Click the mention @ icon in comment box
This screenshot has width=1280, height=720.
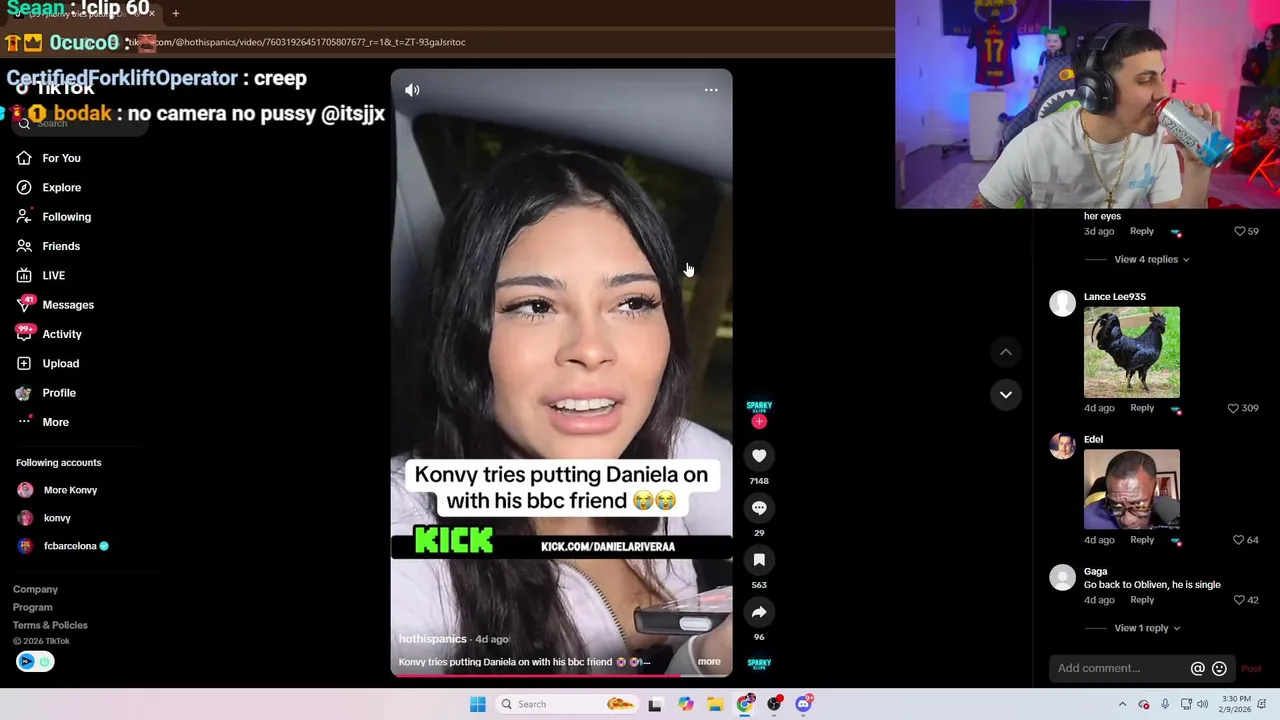coord(1197,668)
